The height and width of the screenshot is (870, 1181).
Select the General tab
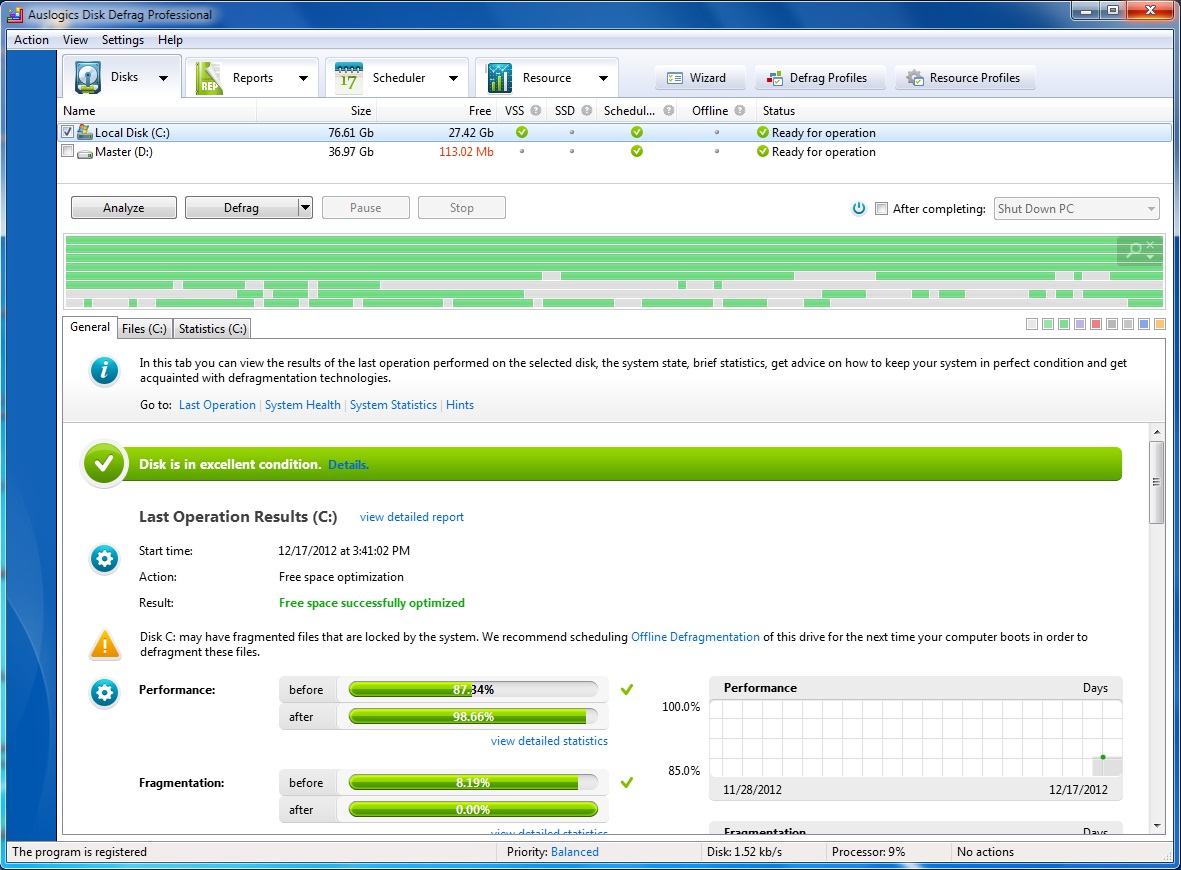(90, 327)
